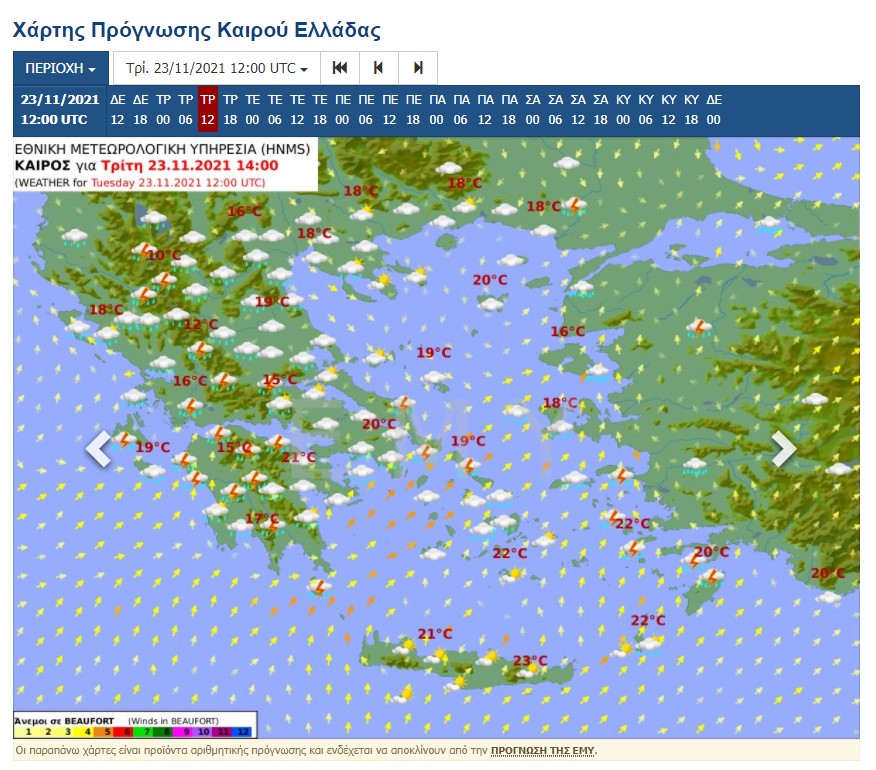This screenshot has width=876, height=770.
Task: Select timeline slot ΤΕ 12
Action: (297, 110)
